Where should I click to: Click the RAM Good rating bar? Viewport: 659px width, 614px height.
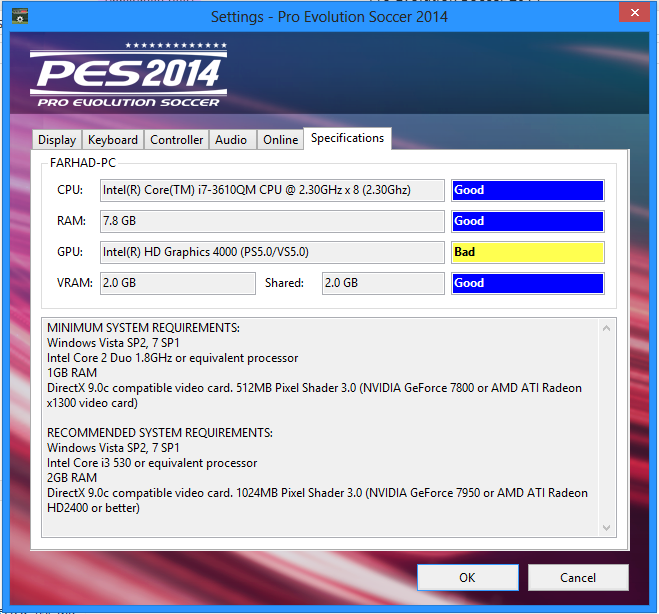tap(528, 221)
